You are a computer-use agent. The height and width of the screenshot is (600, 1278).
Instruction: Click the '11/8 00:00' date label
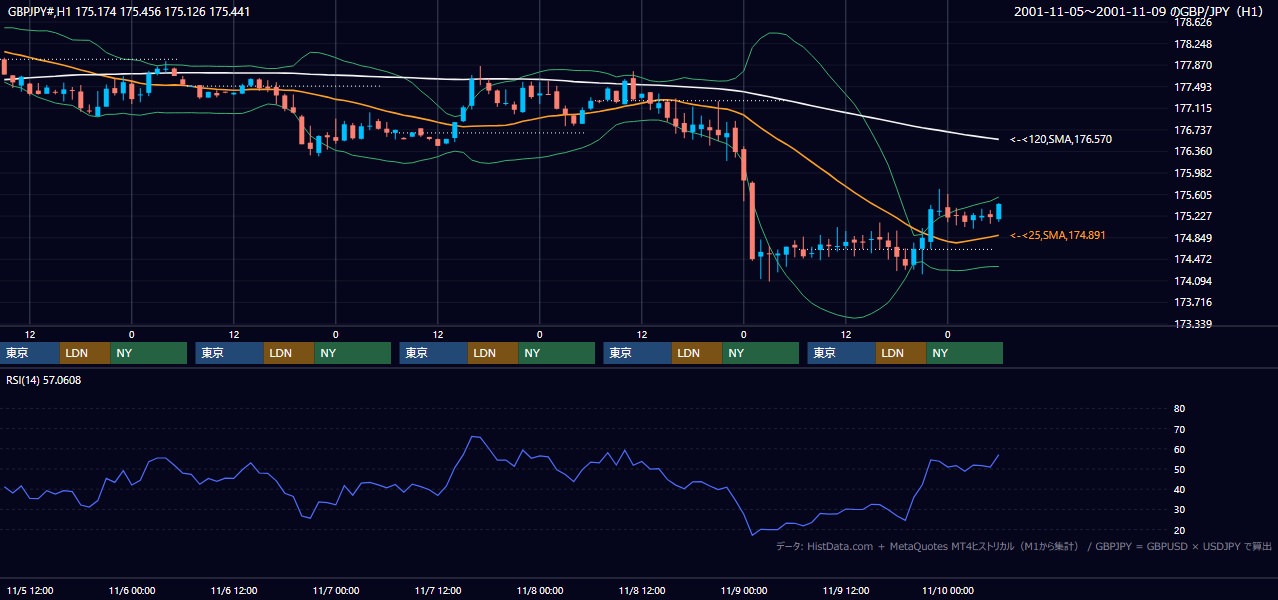pos(539,590)
